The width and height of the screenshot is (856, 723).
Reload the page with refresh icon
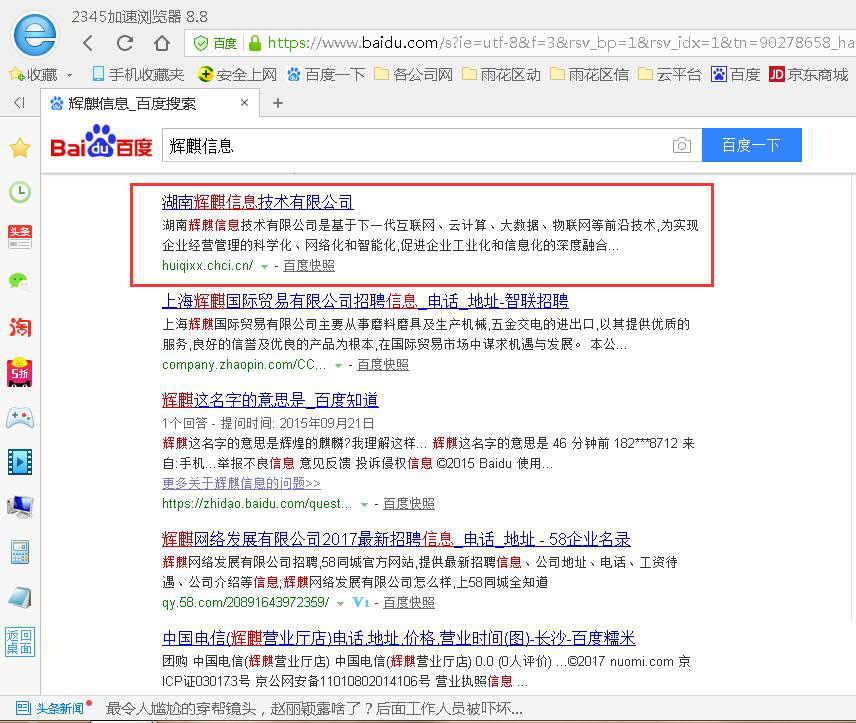125,43
